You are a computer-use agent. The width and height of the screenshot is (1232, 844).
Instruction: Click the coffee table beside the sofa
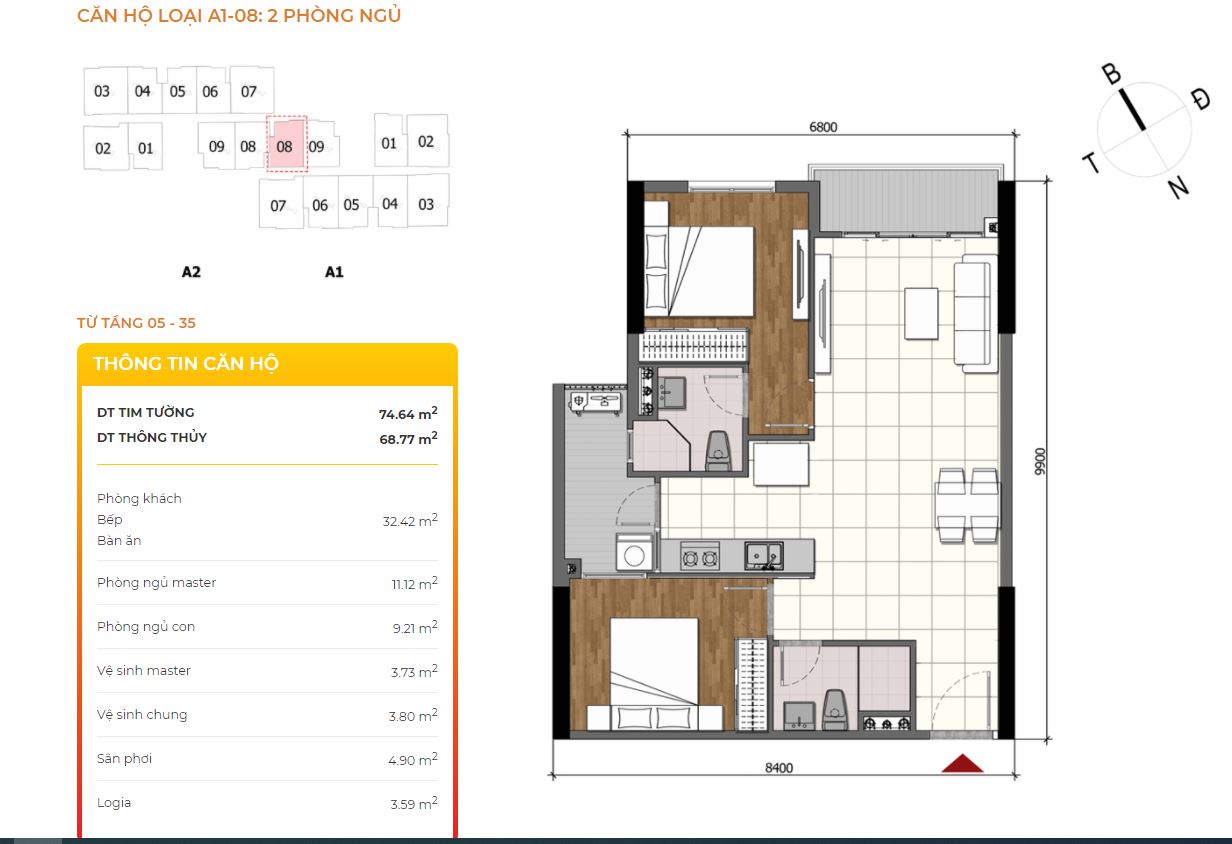point(921,314)
